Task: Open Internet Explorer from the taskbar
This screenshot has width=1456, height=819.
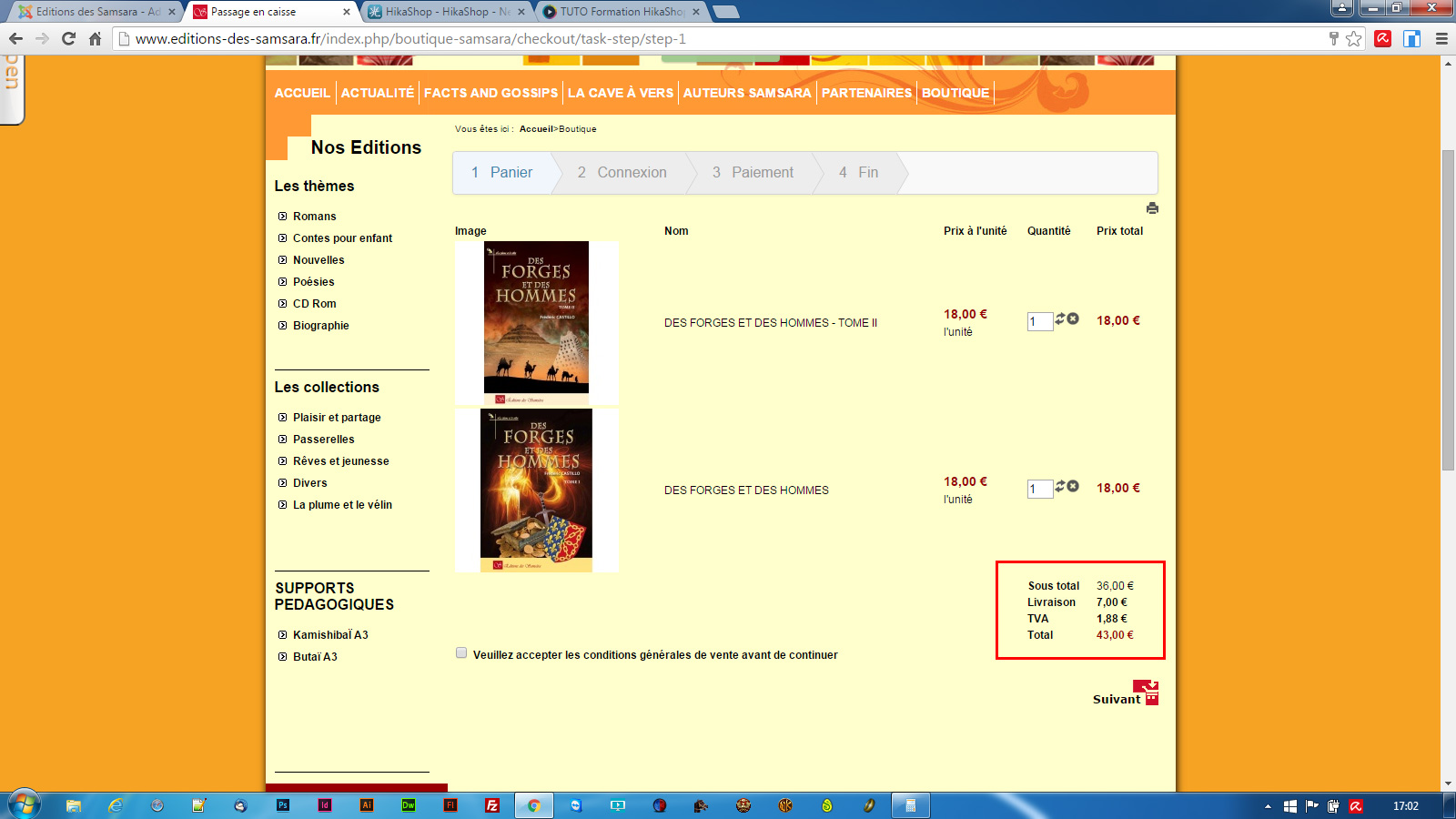Action: click(x=116, y=805)
